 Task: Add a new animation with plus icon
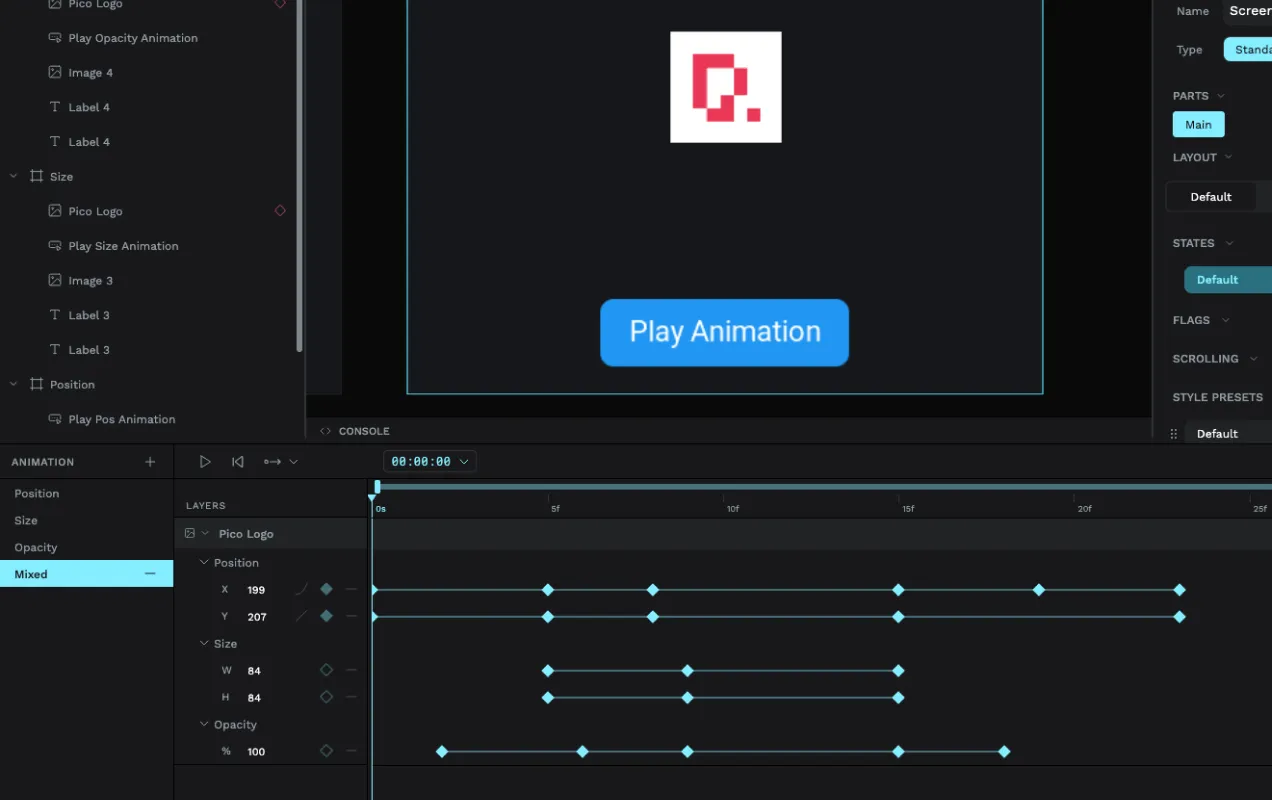[150, 462]
